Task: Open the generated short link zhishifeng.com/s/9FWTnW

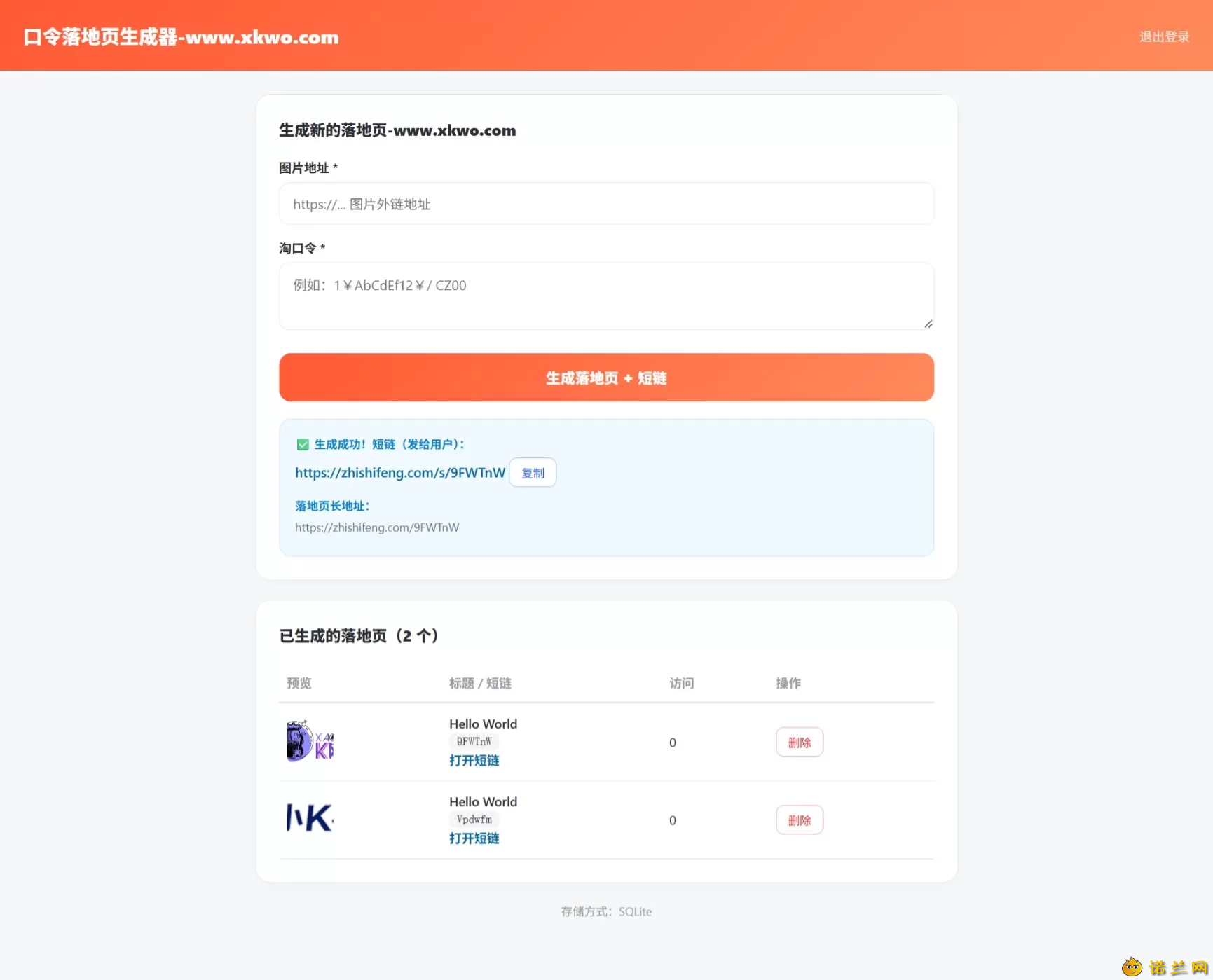Action: pos(400,473)
